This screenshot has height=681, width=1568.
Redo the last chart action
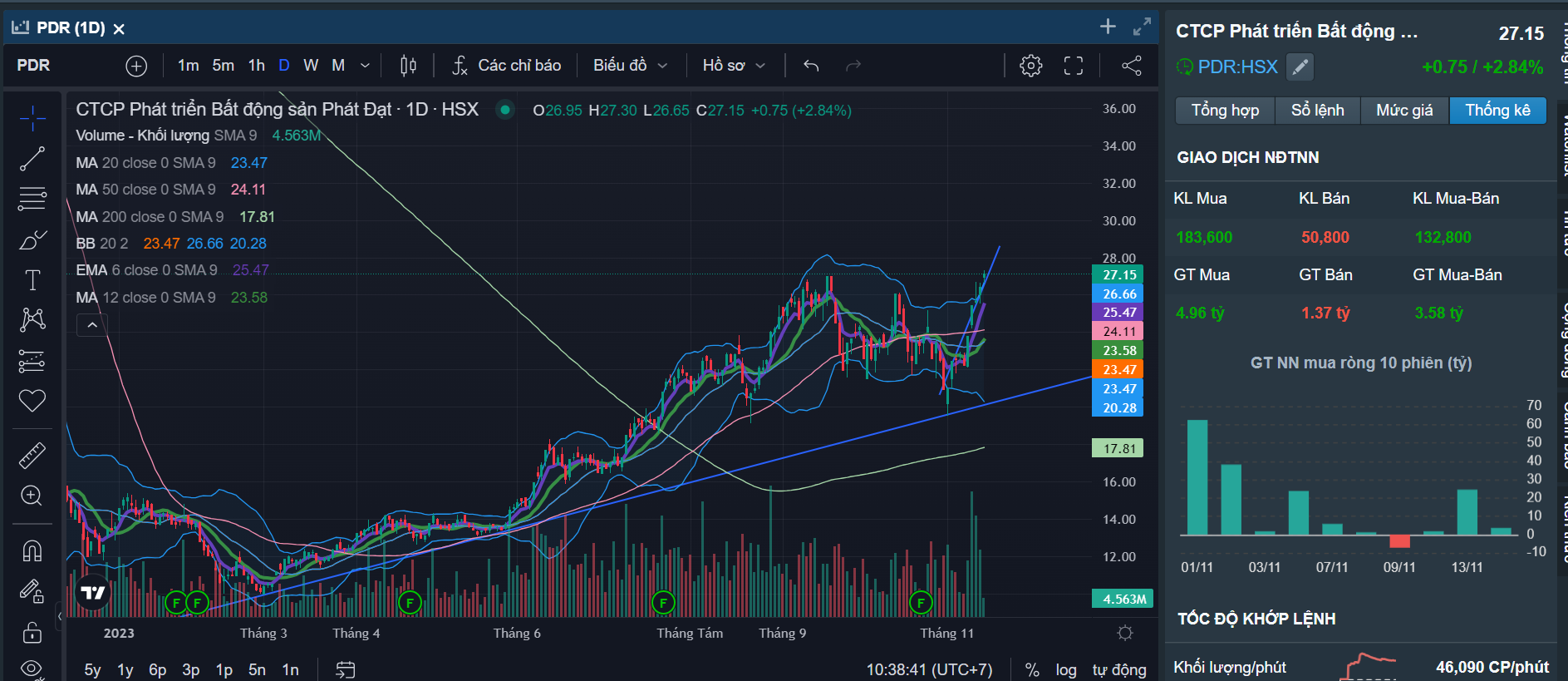pyautogui.click(x=853, y=66)
